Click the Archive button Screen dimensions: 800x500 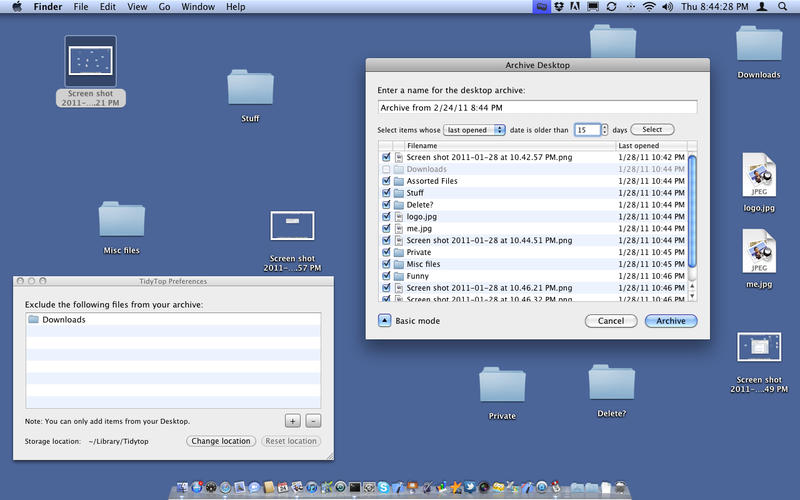pyautogui.click(x=671, y=321)
